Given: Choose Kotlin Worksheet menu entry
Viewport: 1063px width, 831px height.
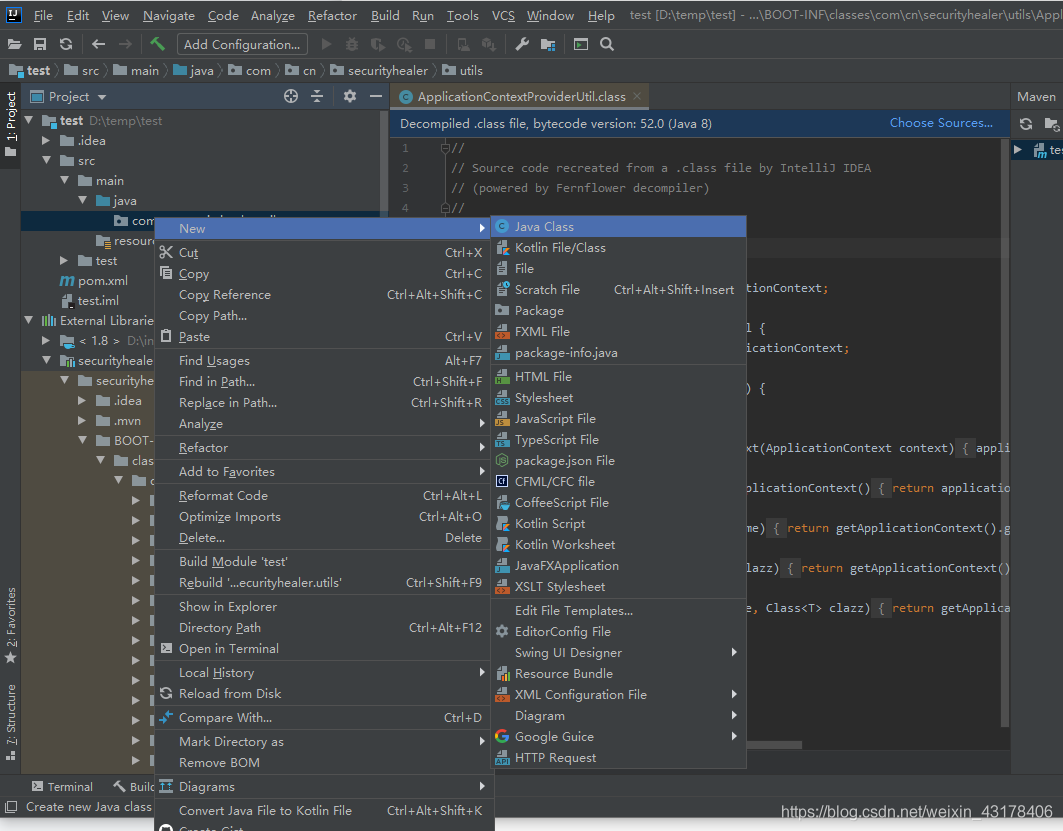Looking at the screenshot, I should click(618, 544).
